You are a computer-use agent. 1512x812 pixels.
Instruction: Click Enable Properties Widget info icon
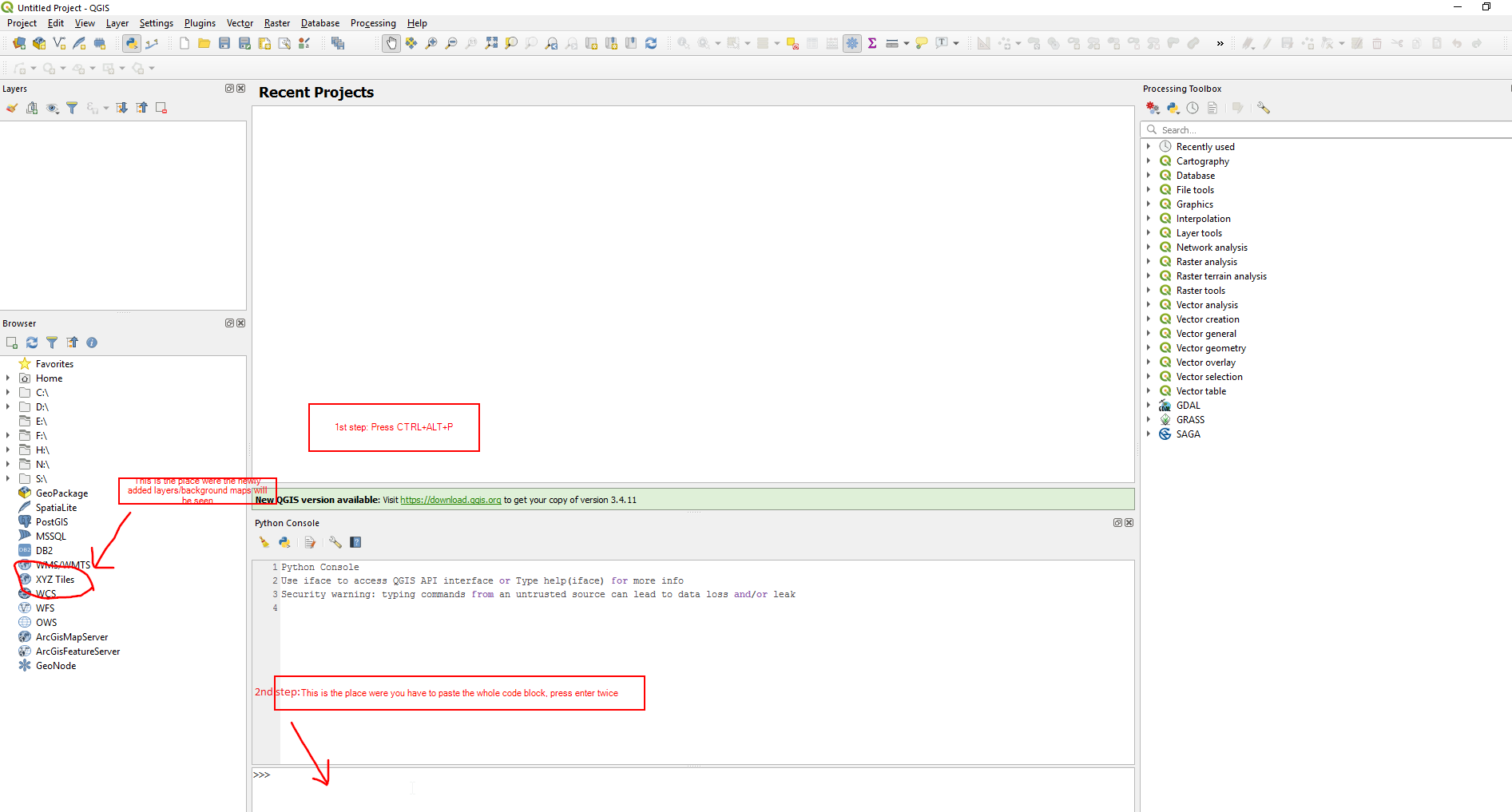coord(92,343)
